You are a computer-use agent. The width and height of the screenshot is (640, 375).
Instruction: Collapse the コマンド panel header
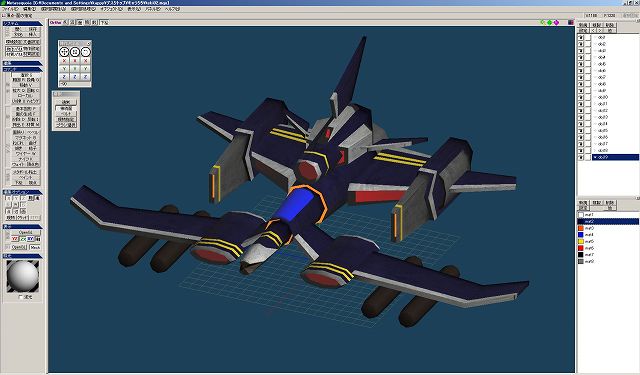point(22,69)
